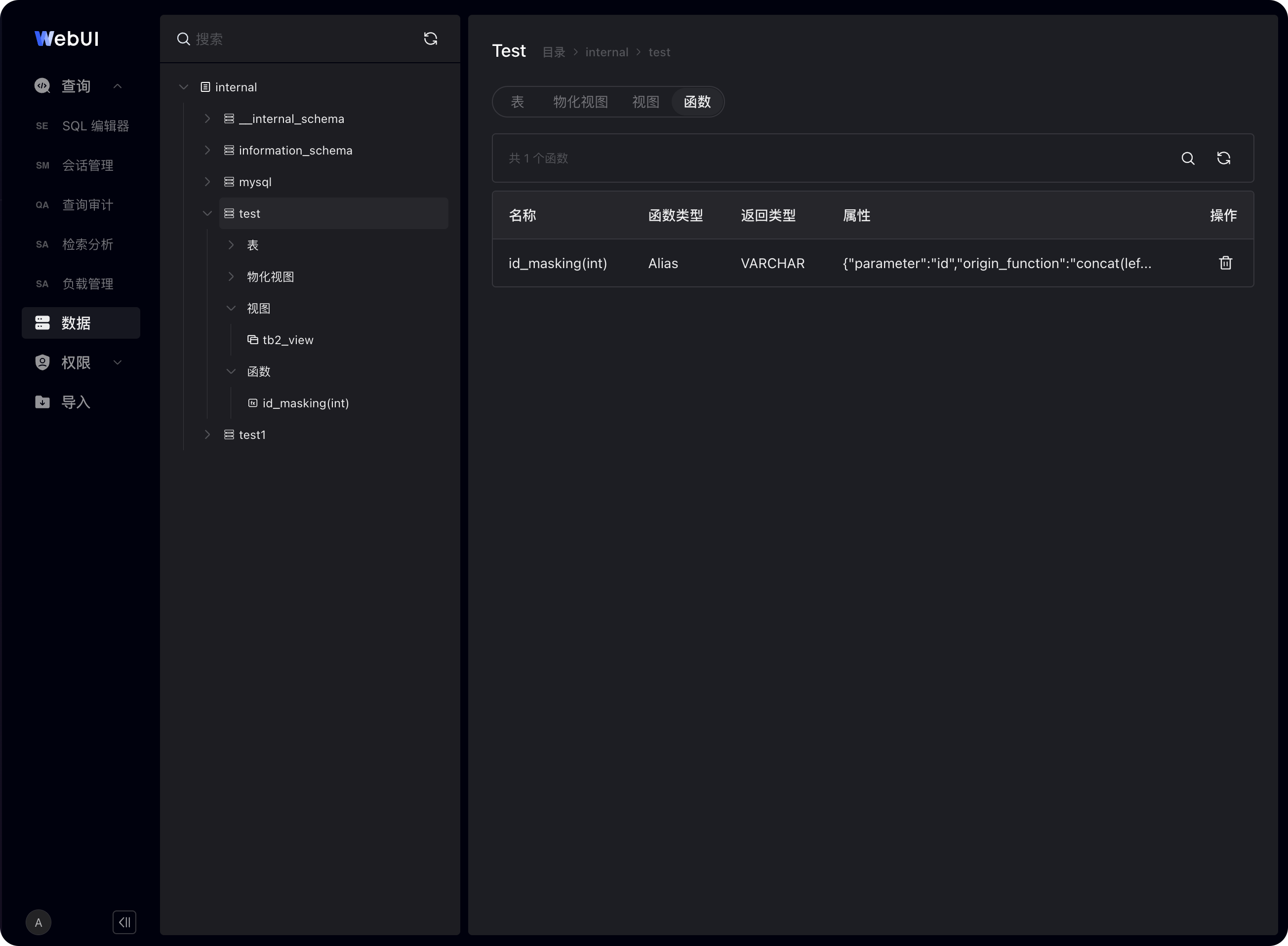Expand the 表 folder in tree
The image size is (1288, 946).
(231, 245)
